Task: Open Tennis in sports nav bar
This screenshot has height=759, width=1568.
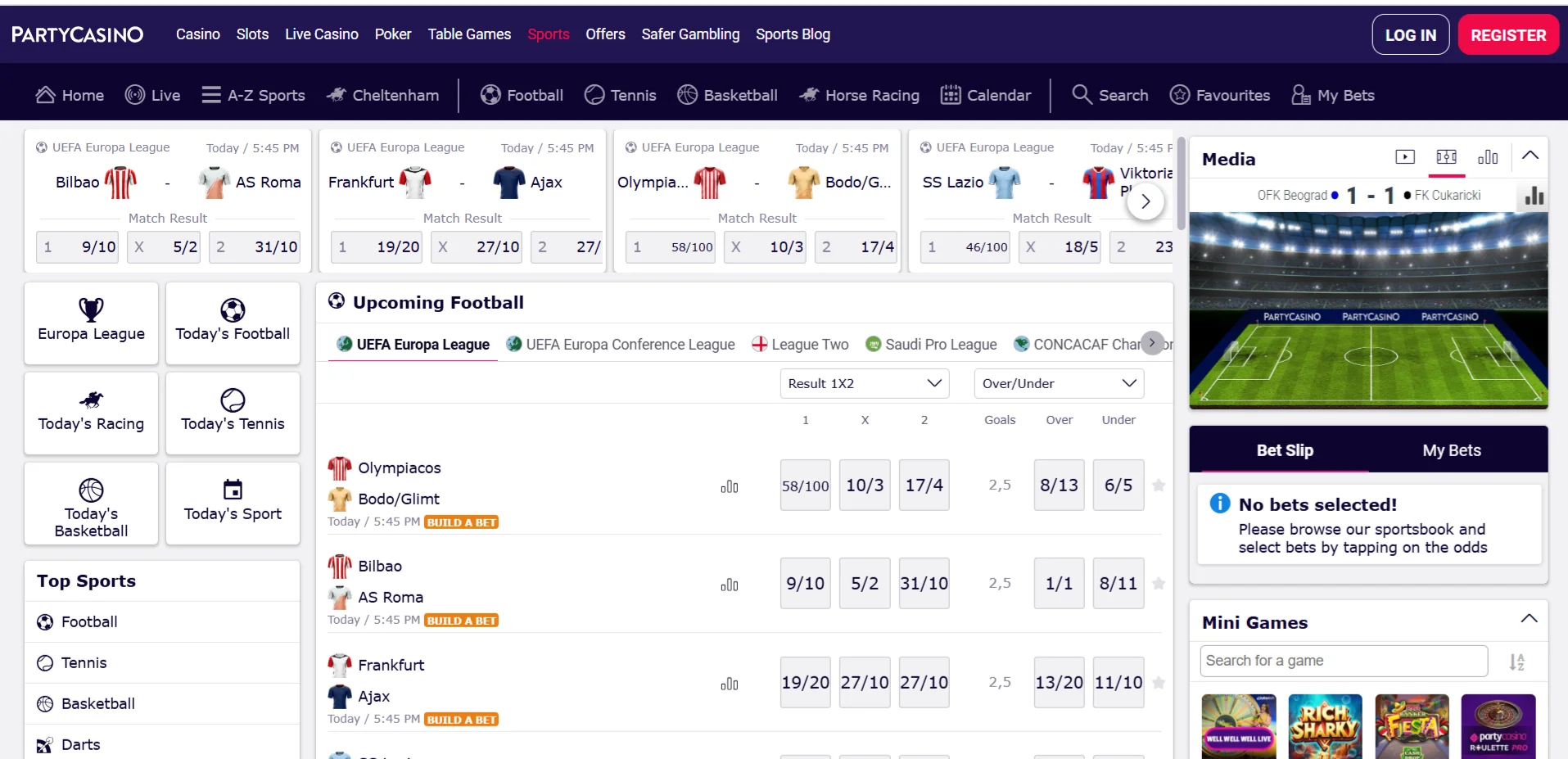Action: (620, 95)
